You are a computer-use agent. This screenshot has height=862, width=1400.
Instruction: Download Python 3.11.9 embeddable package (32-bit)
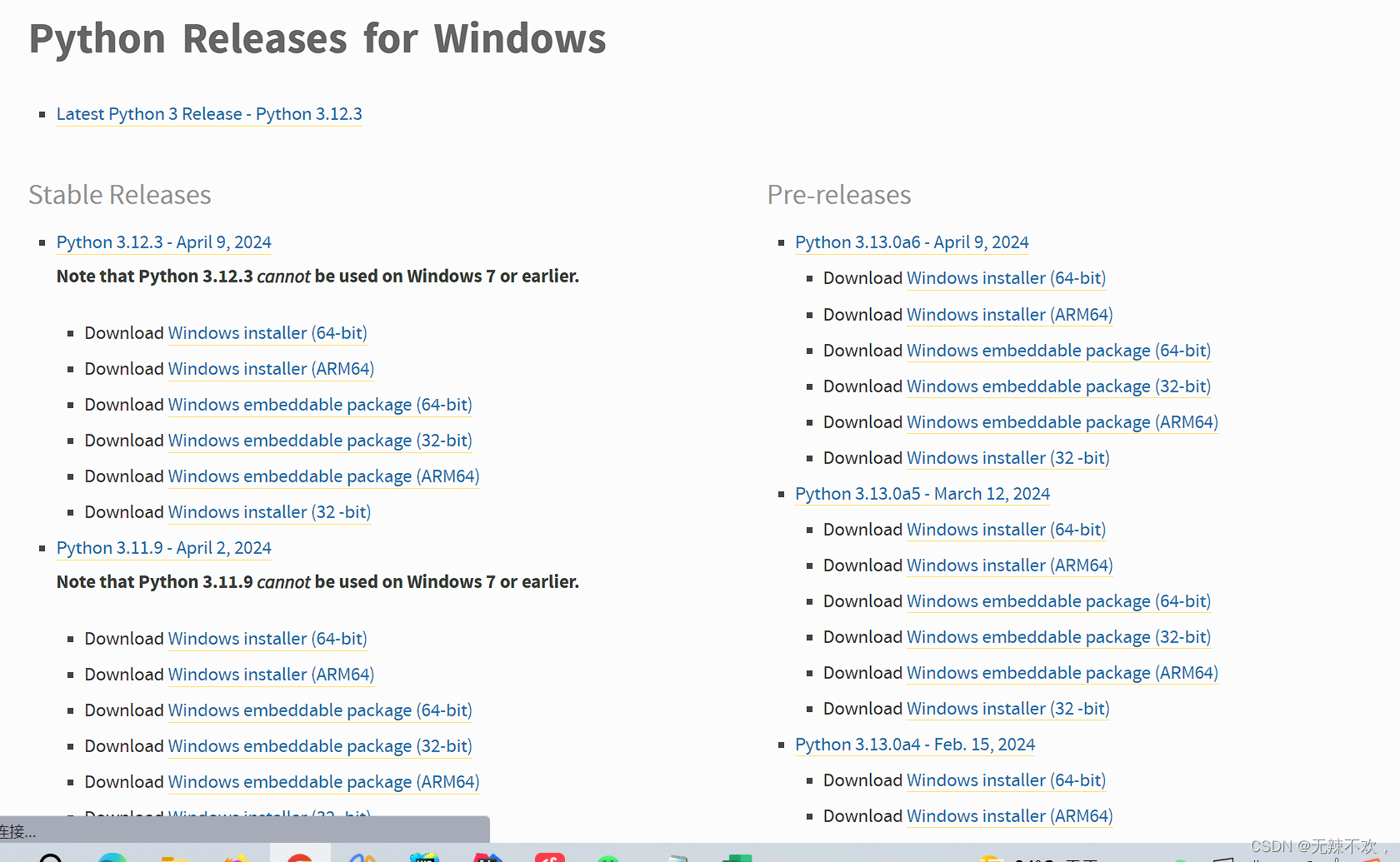pyautogui.click(x=320, y=746)
